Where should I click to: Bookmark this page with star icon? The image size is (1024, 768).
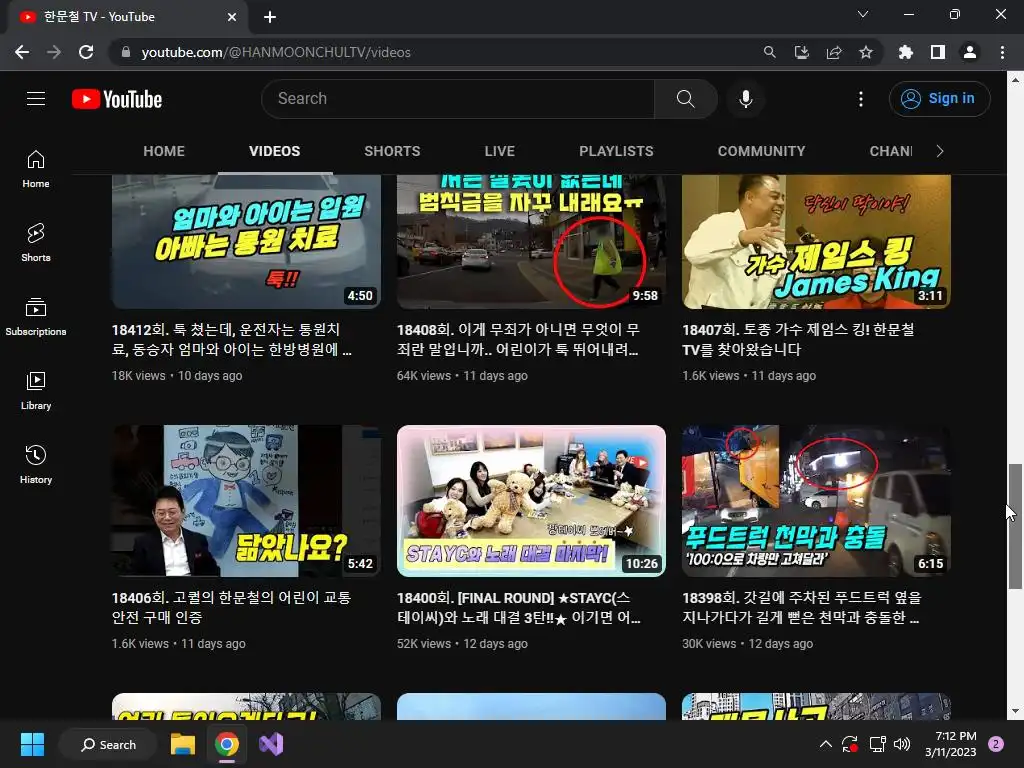[866, 52]
